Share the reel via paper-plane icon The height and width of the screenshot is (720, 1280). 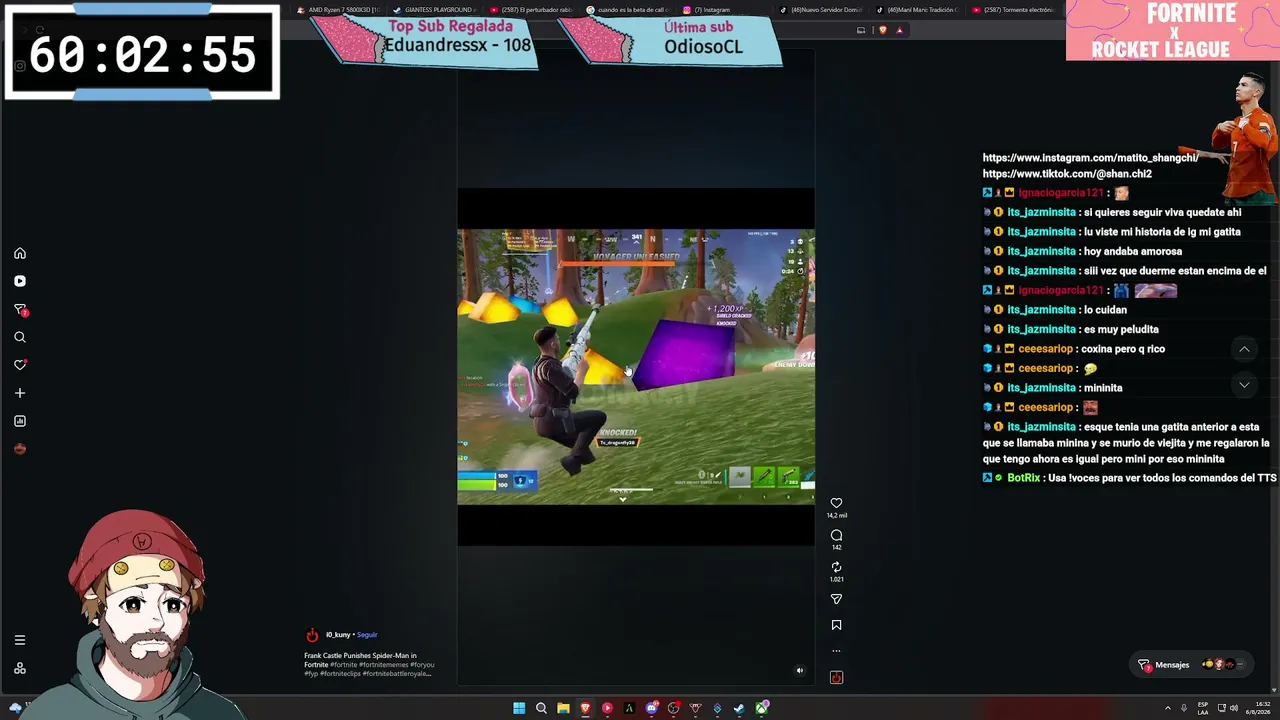tap(836, 599)
